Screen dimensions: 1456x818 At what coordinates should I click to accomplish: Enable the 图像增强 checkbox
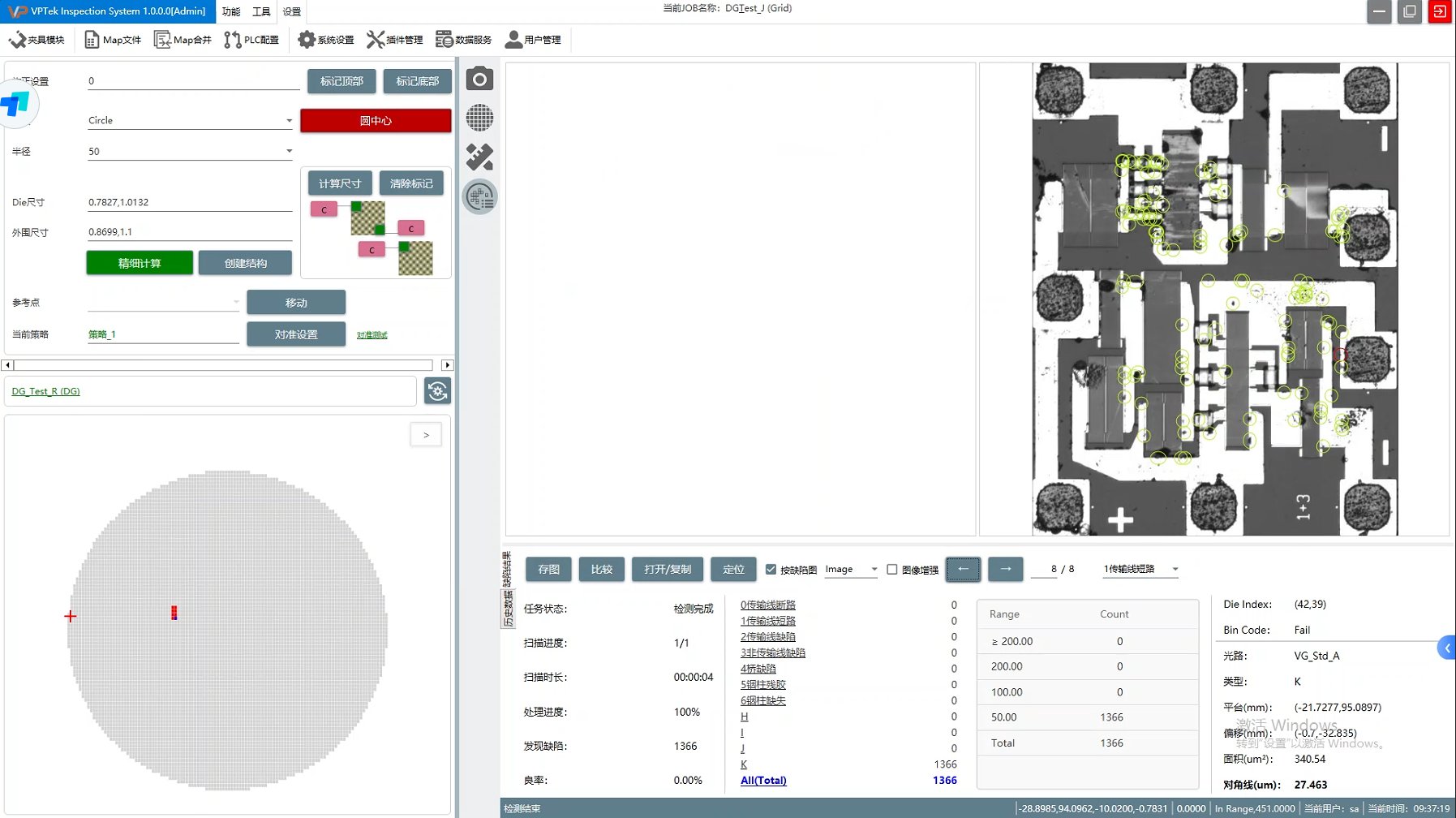coord(892,570)
